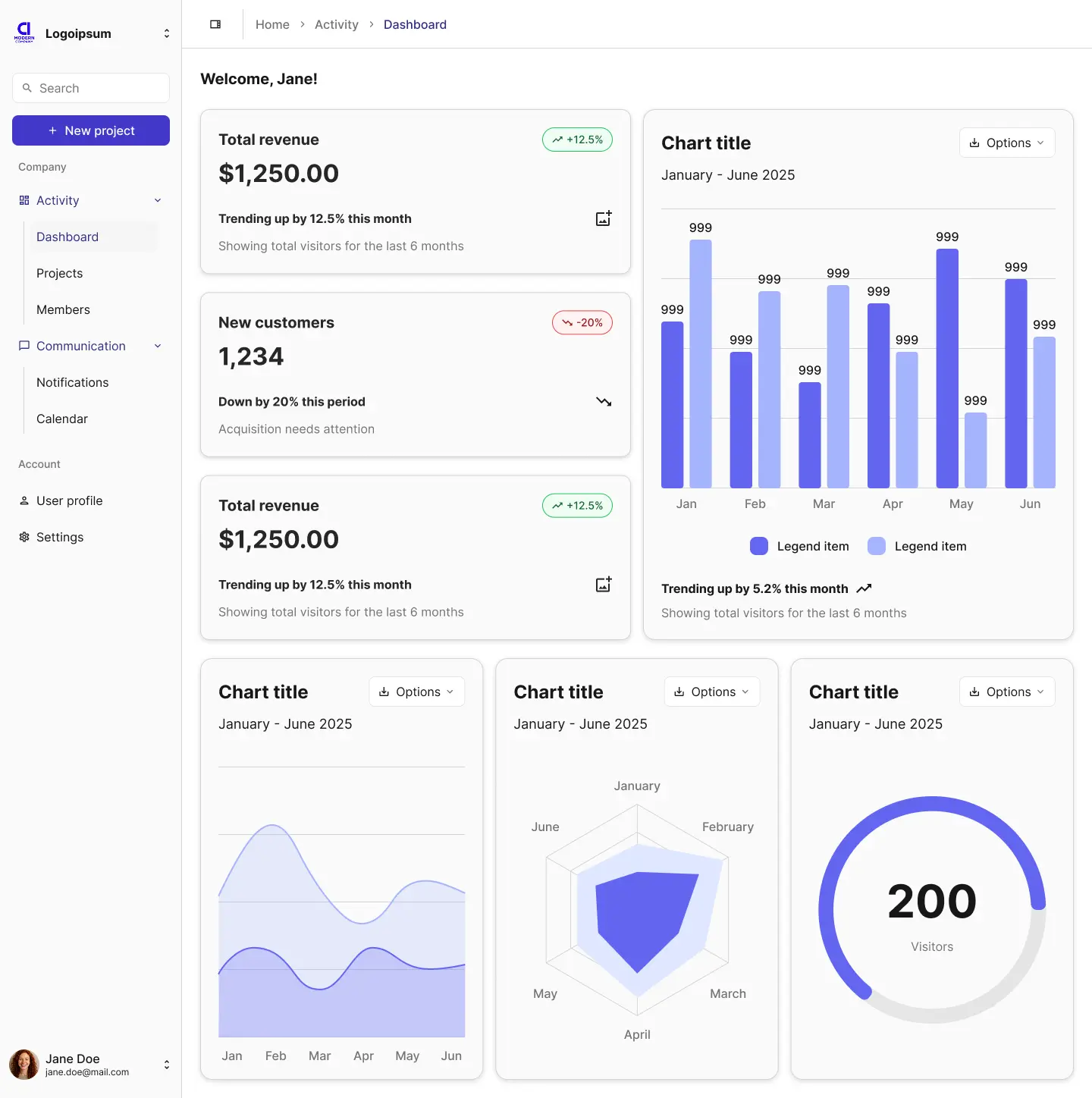Open Settings via the gear icon
Viewport: 1092px width, 1098px height.
(23, 536)
